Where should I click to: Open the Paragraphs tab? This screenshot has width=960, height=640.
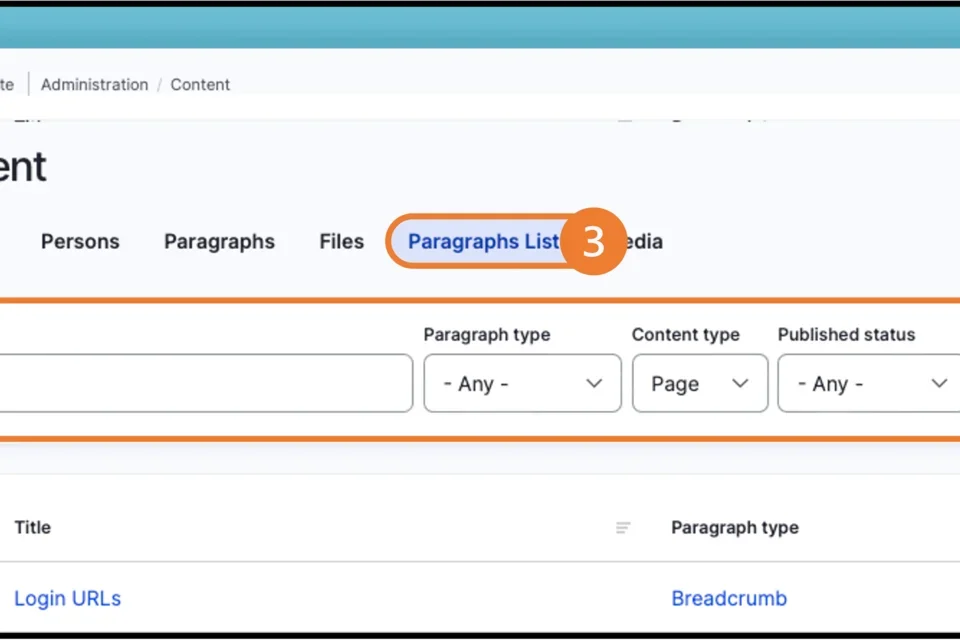(x=219, y=241)
